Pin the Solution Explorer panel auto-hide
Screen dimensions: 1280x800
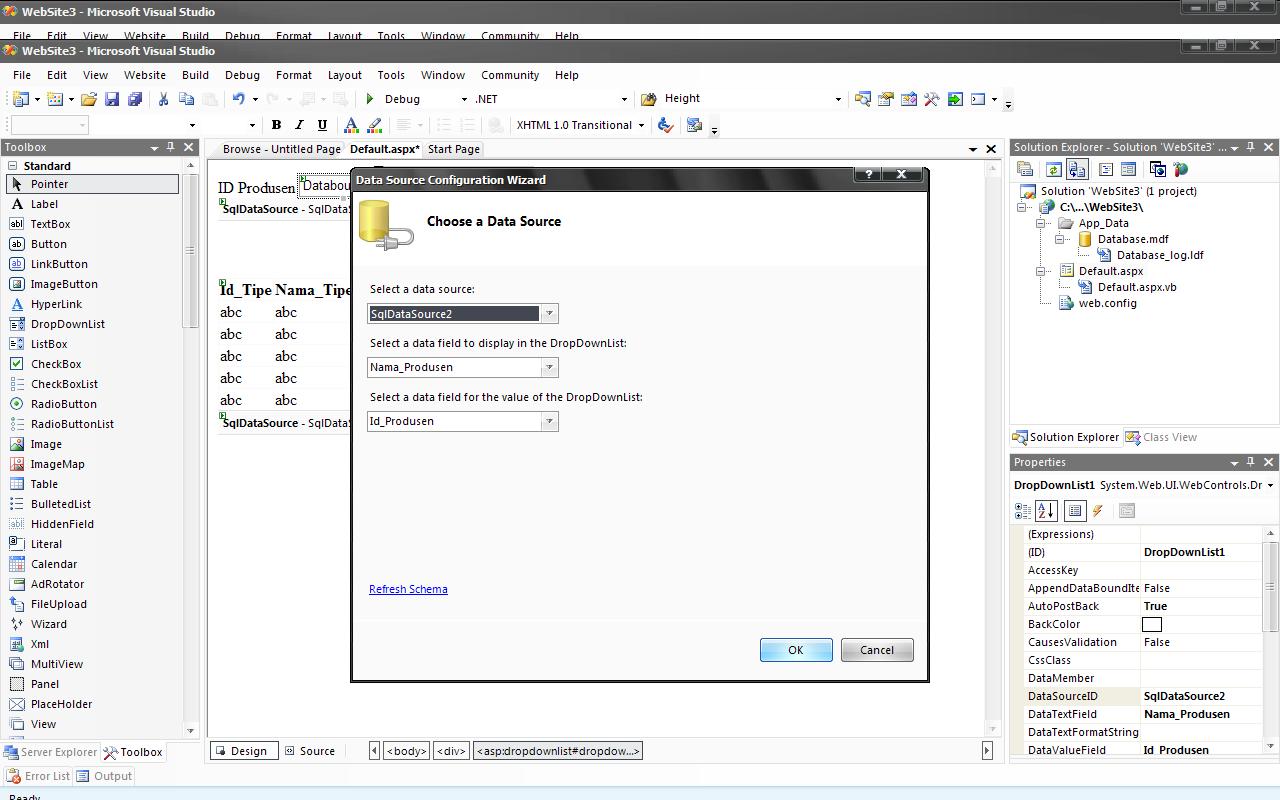click(x=1250, y=147)
